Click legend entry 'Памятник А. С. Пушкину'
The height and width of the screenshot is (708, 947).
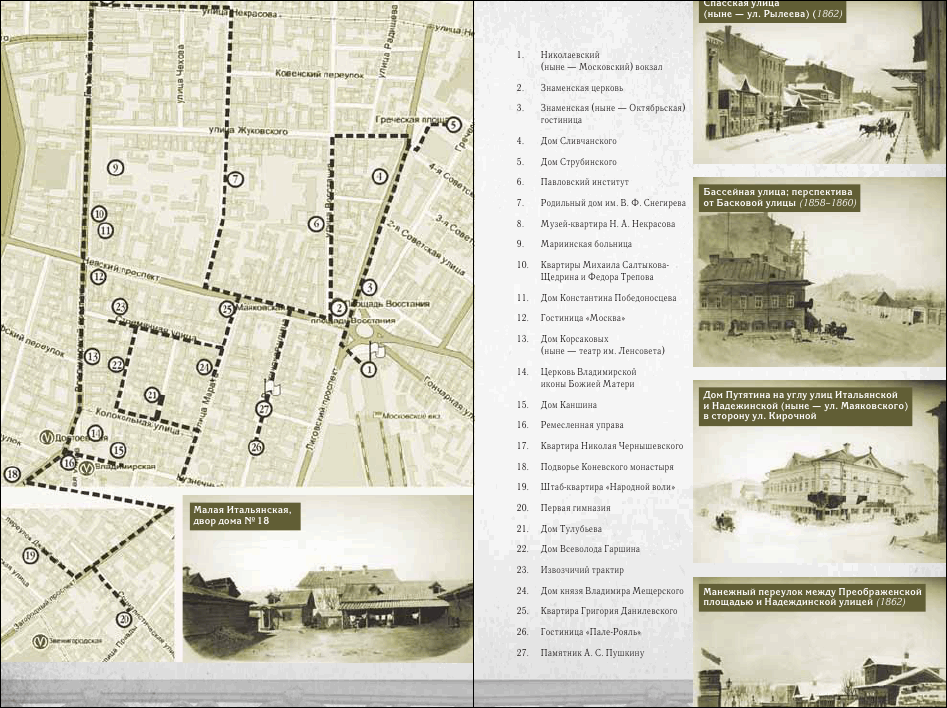592,653
